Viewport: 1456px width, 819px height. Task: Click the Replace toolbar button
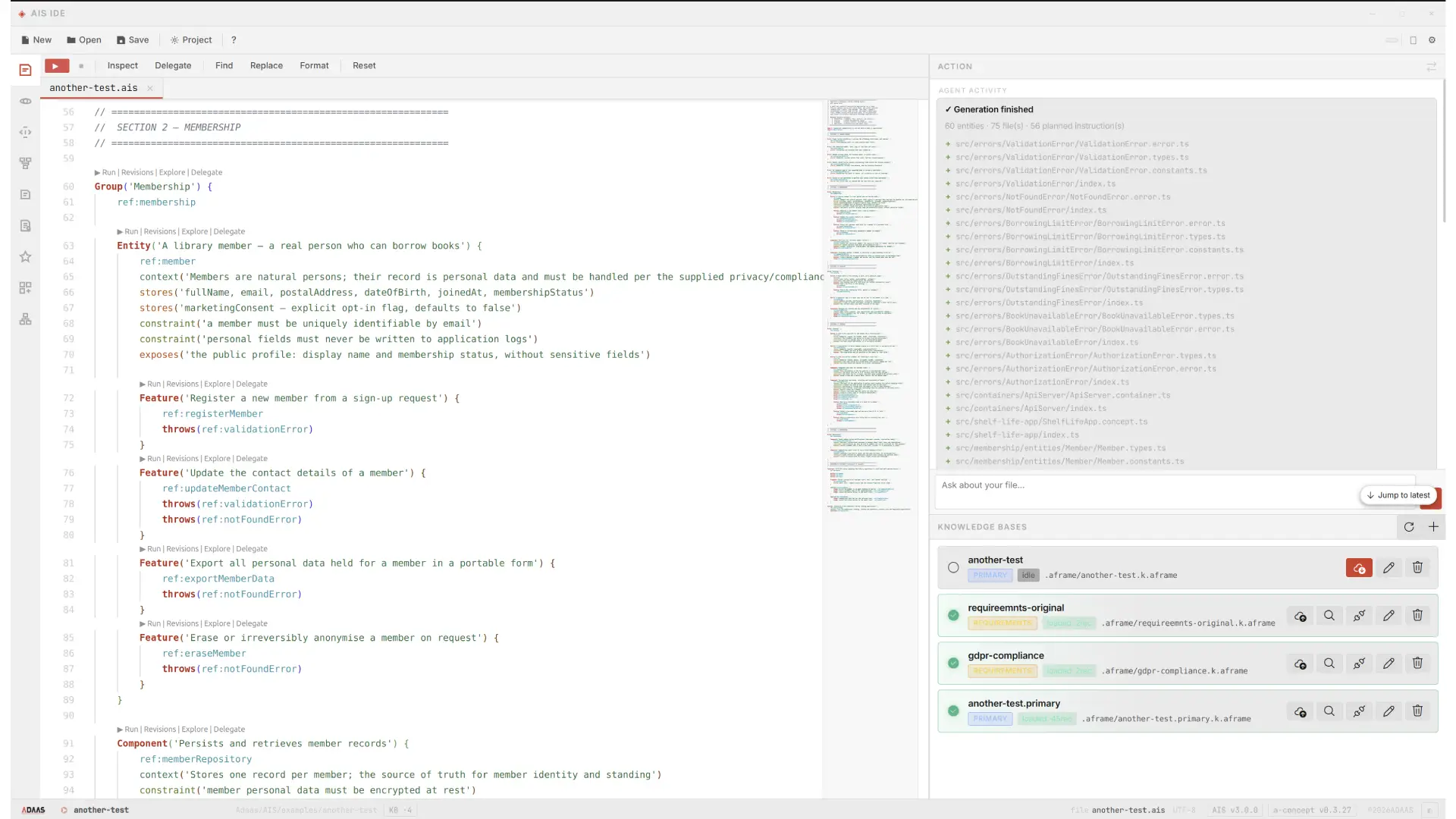(266, 66)
